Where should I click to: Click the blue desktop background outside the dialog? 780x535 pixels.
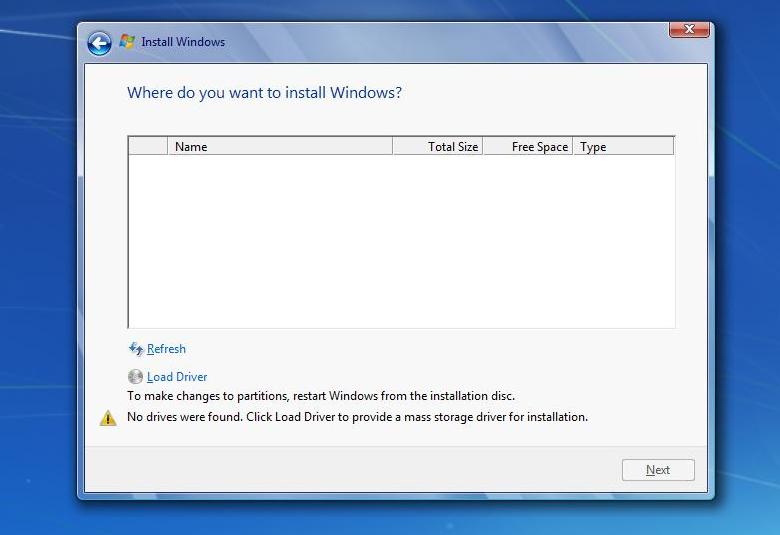click(38, 300)
